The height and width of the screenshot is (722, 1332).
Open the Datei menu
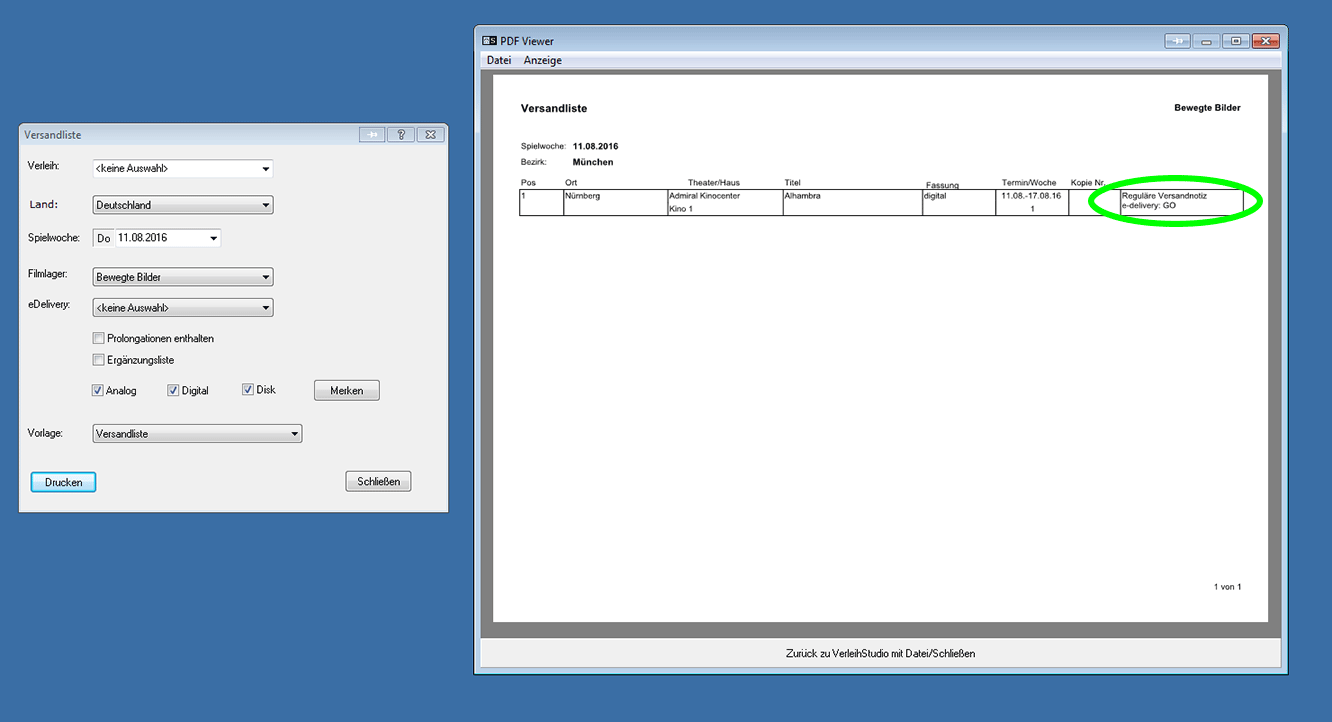499,60
